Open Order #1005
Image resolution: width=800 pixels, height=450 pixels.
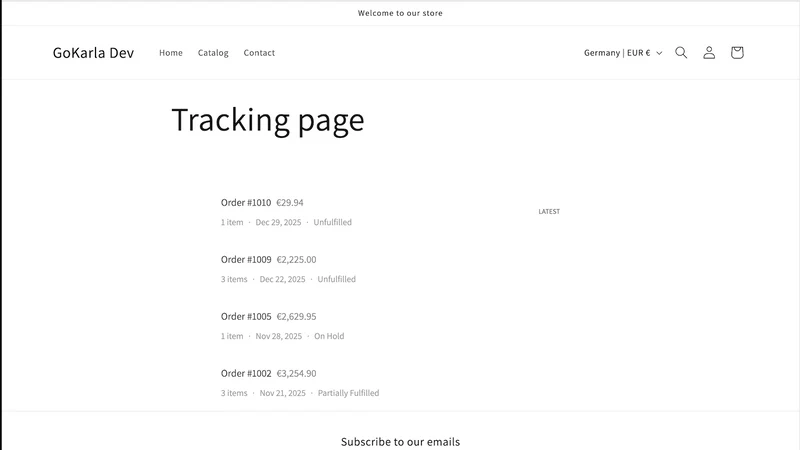click(x=246, y=316)
